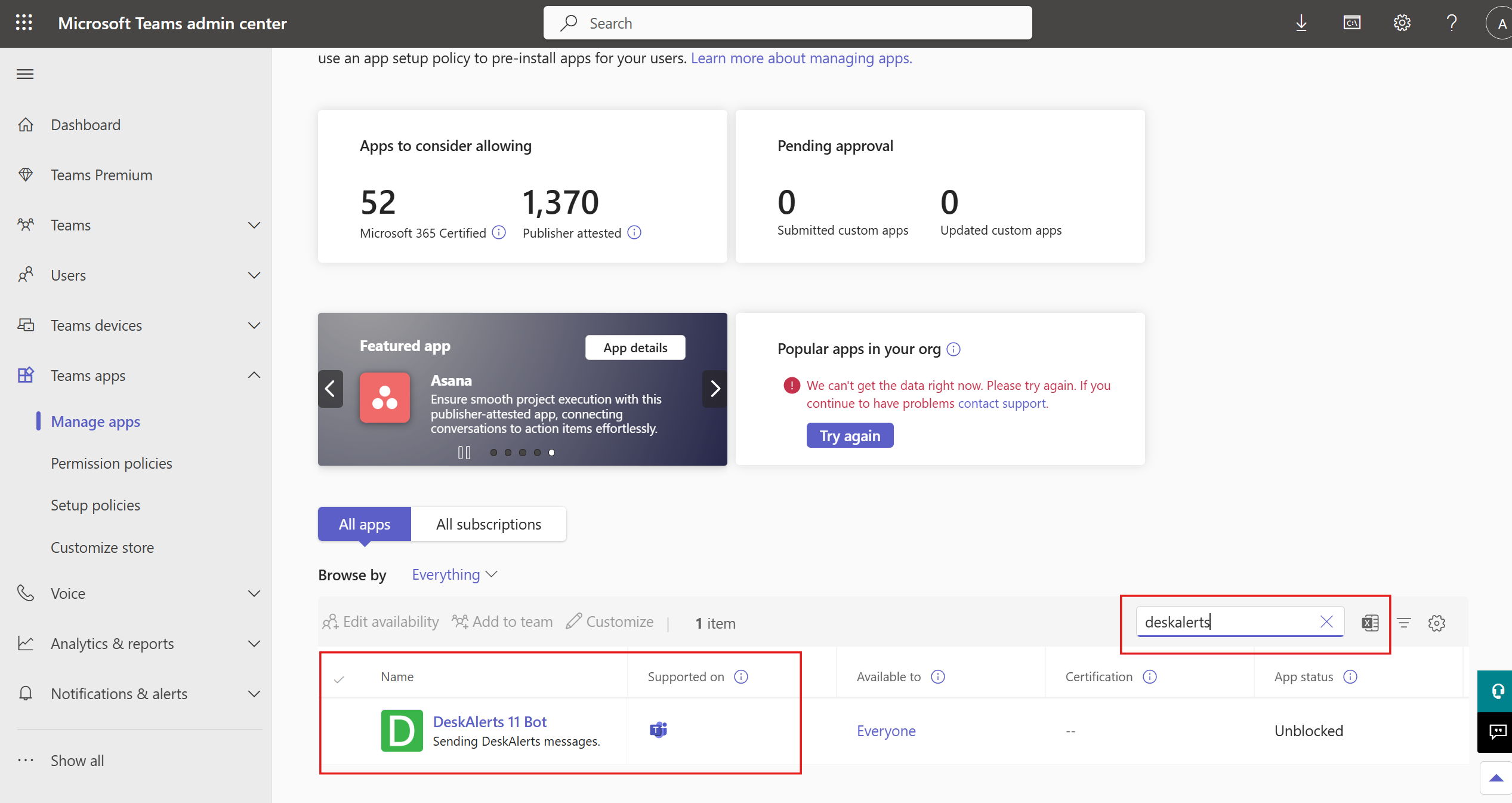Screen dimensions: 1512x803
Task: Open the Everything browse-by dropdown
Action: pyautogui.click(x=455, y=574)
